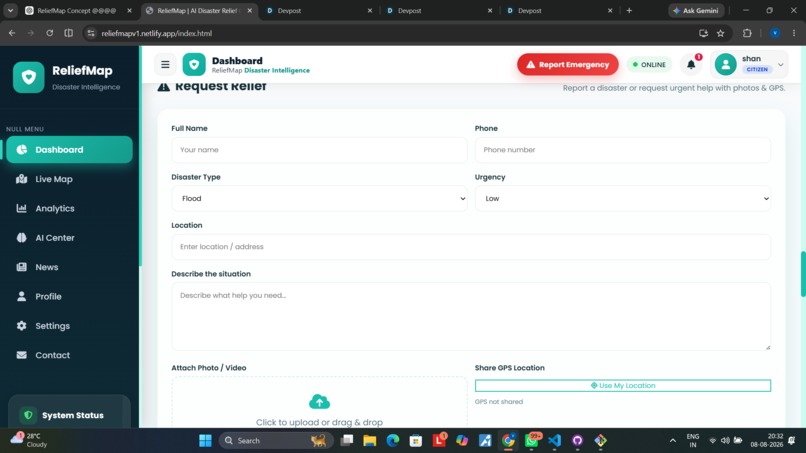Open a new browser tab
The height and width of the screenshot is (453, 806).
coord(629,10)
